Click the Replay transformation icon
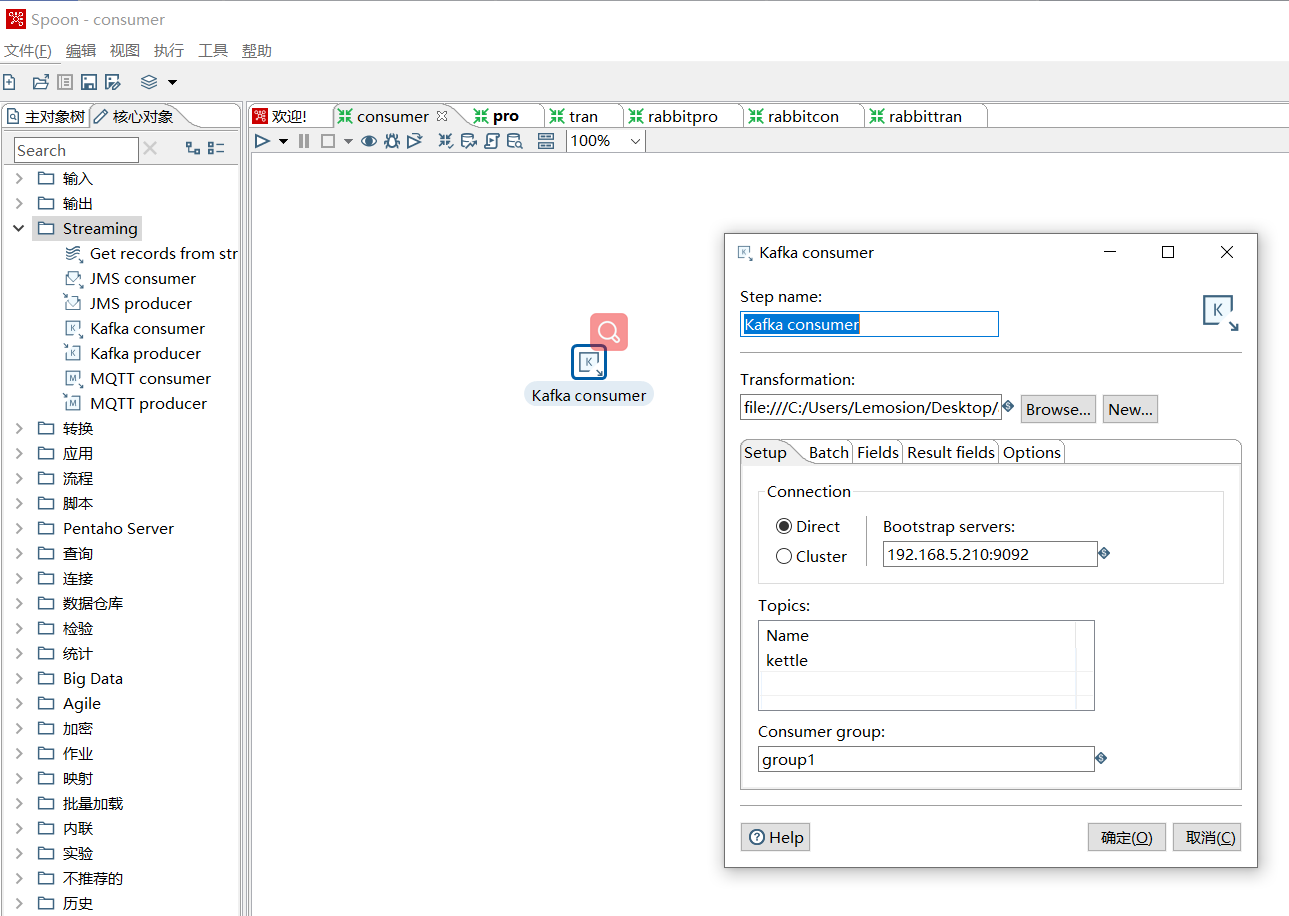The height and width of the screenshot is (916, 1289). pos(414,141)
